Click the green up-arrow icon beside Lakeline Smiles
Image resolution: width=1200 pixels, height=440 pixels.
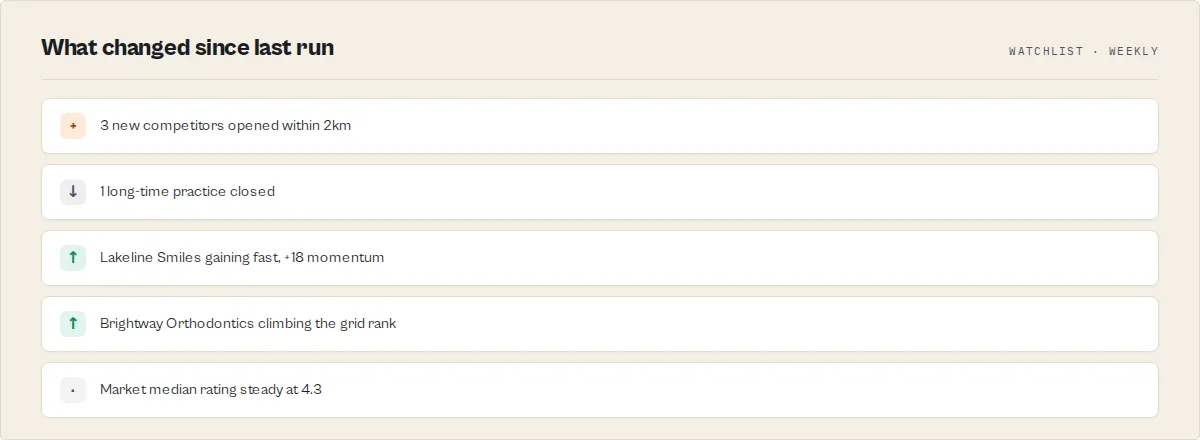pos(73,258)
